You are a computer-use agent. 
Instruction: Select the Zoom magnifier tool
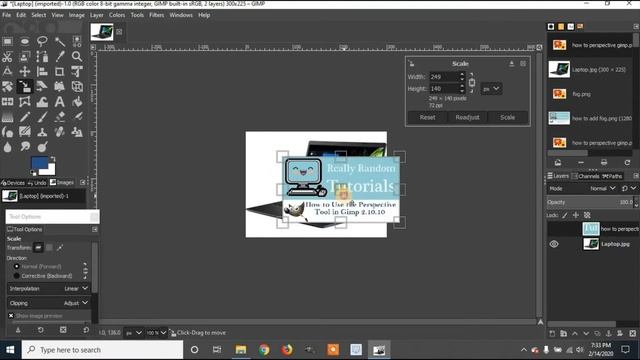(x=77, y=56)
